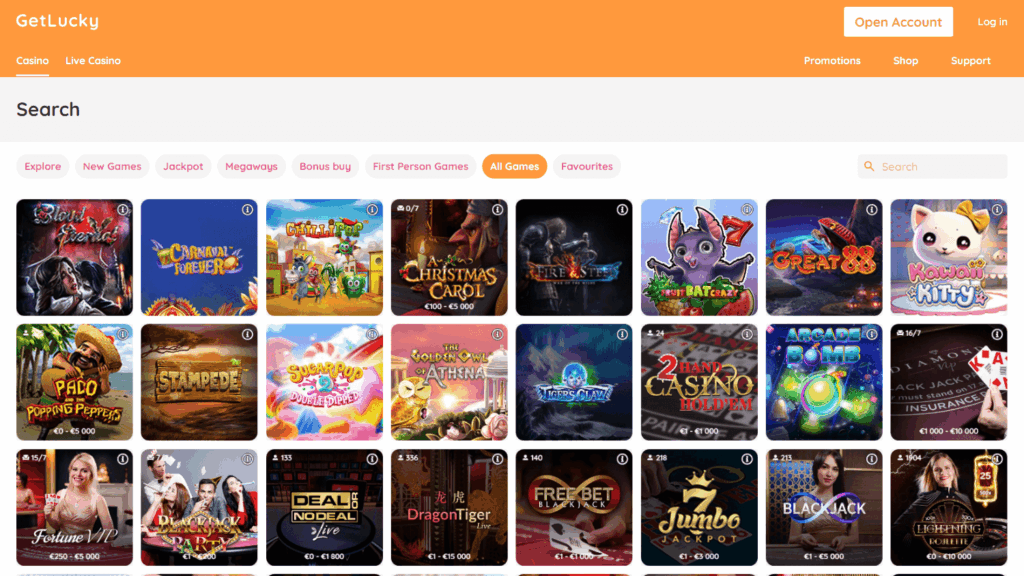Open info icon on Tiger's Claw game
Screen dimensions: 1024x576
[622, 334]
